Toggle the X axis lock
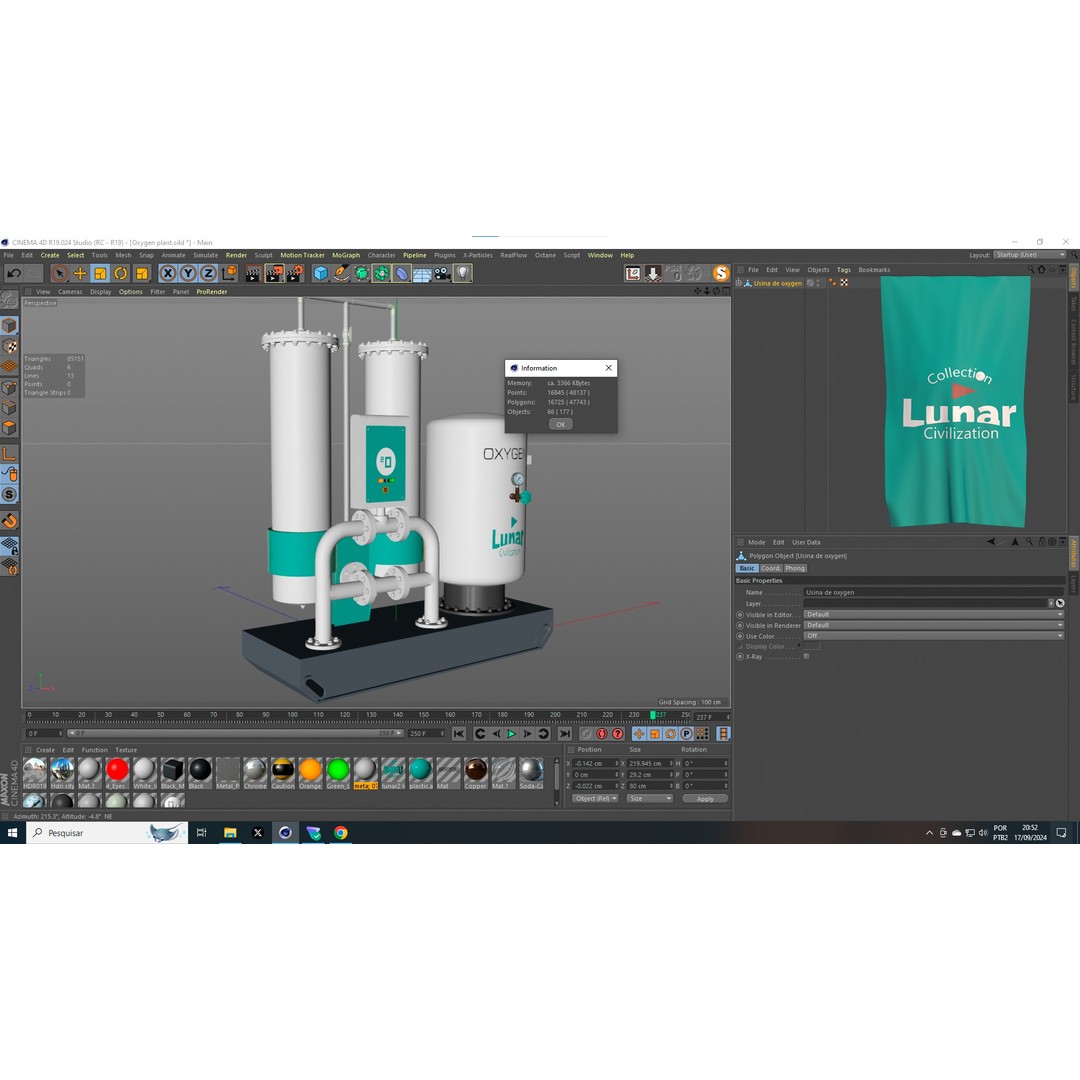1080x1080 pixels. [167, 273]
